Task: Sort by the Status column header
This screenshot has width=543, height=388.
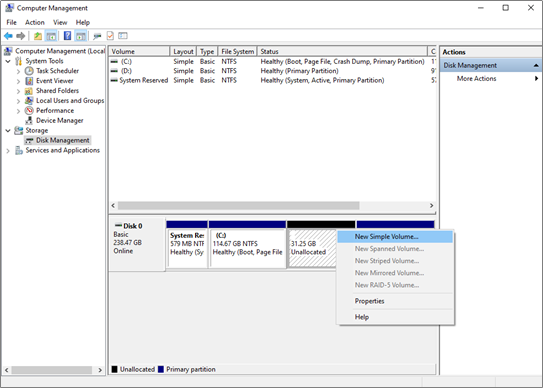Action: [x=342, y=52]
